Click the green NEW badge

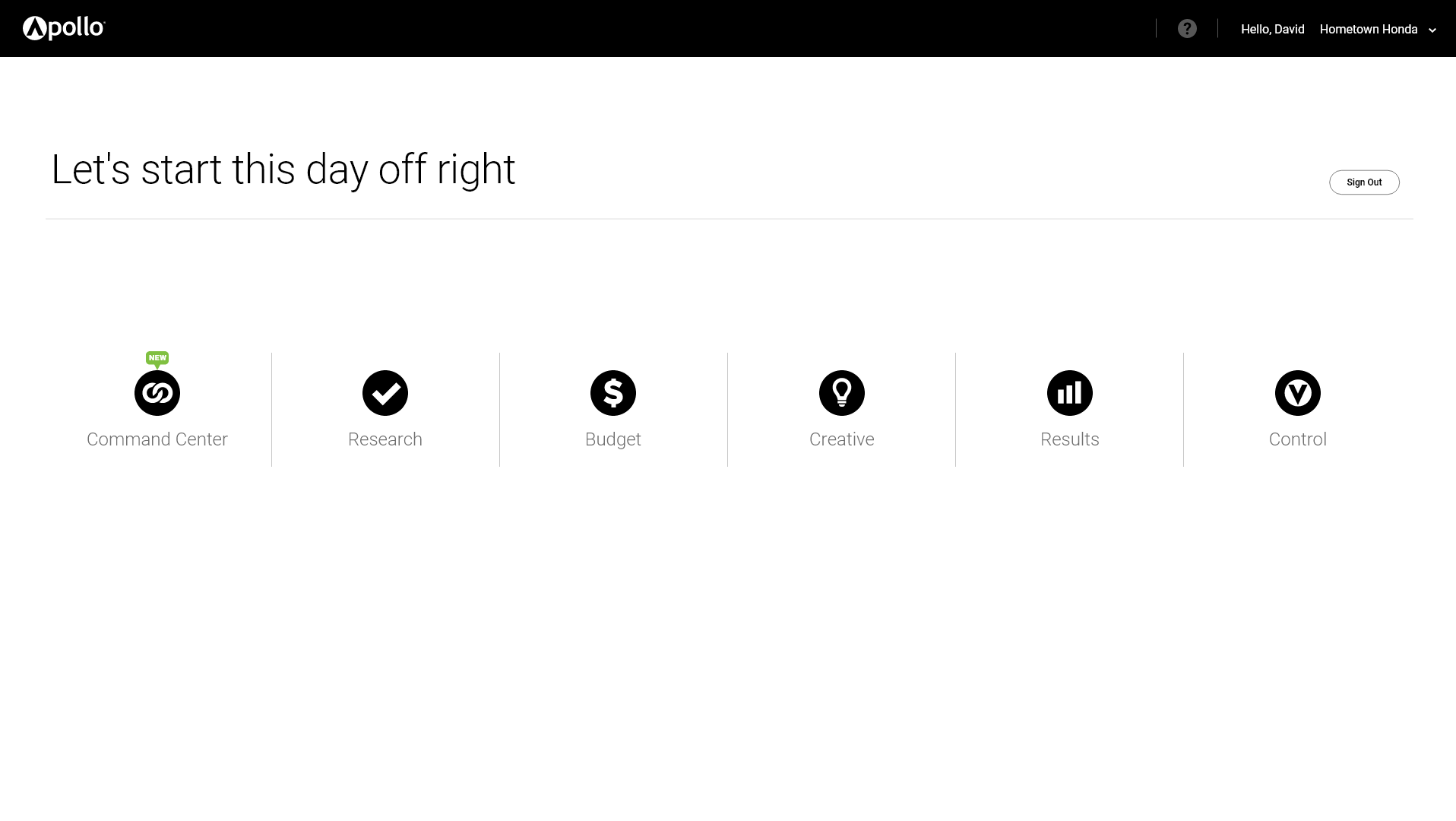[157, 359]
